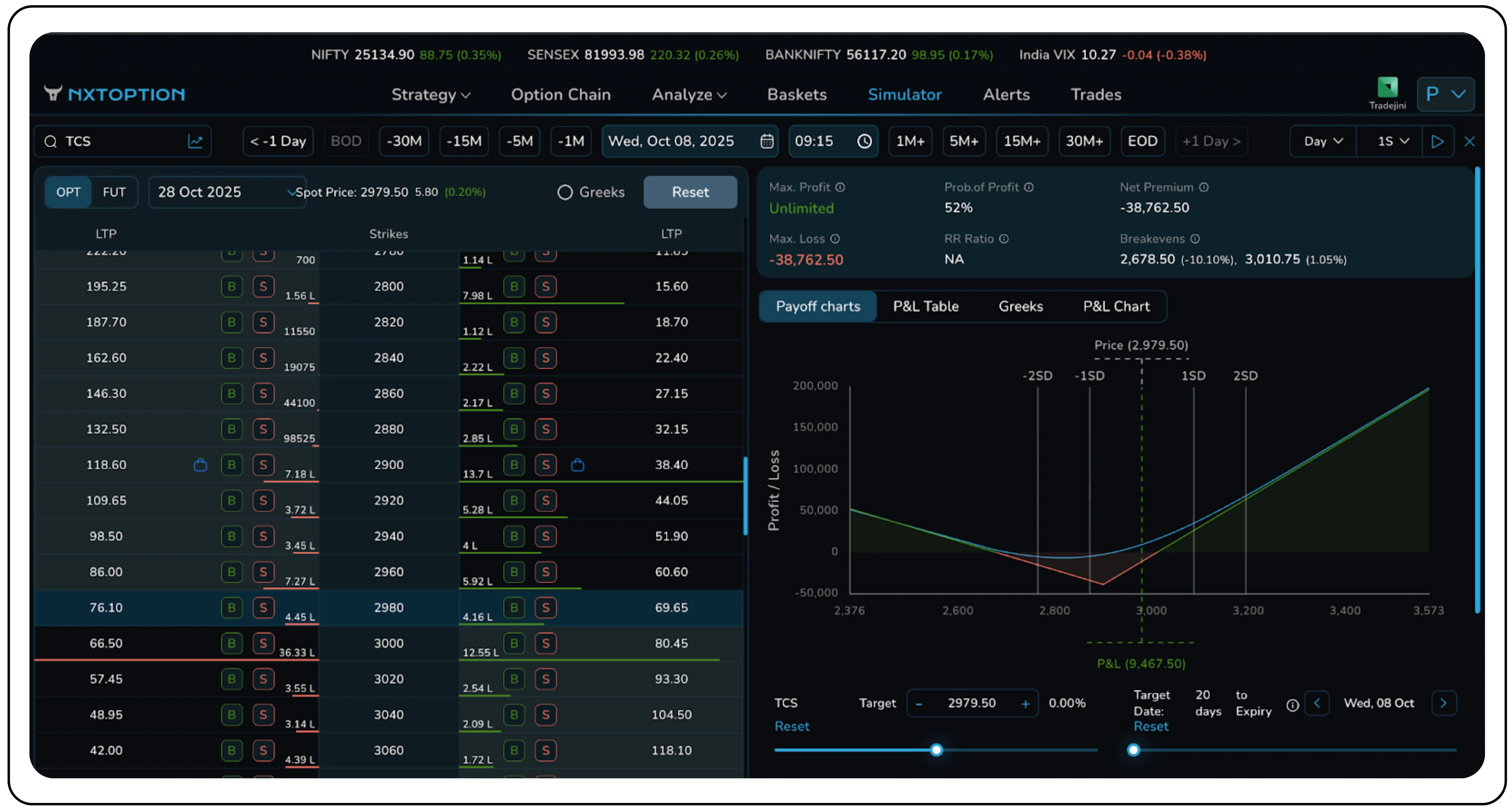This screenshot has width=1512, height=812.
Task: Open the Option Chain menu item
Action: tap(561, 94)
